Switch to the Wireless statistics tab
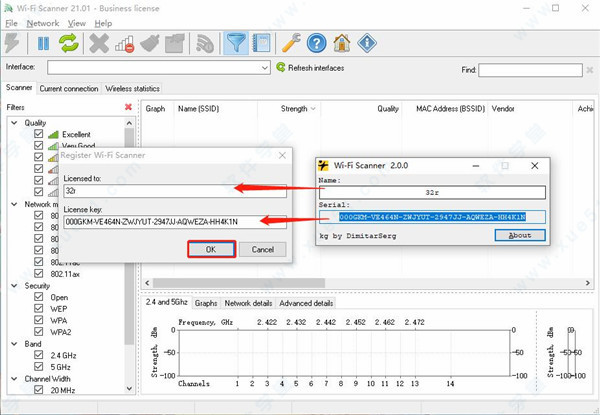This screenshot has height=415, width=600. tap(132, 88)
